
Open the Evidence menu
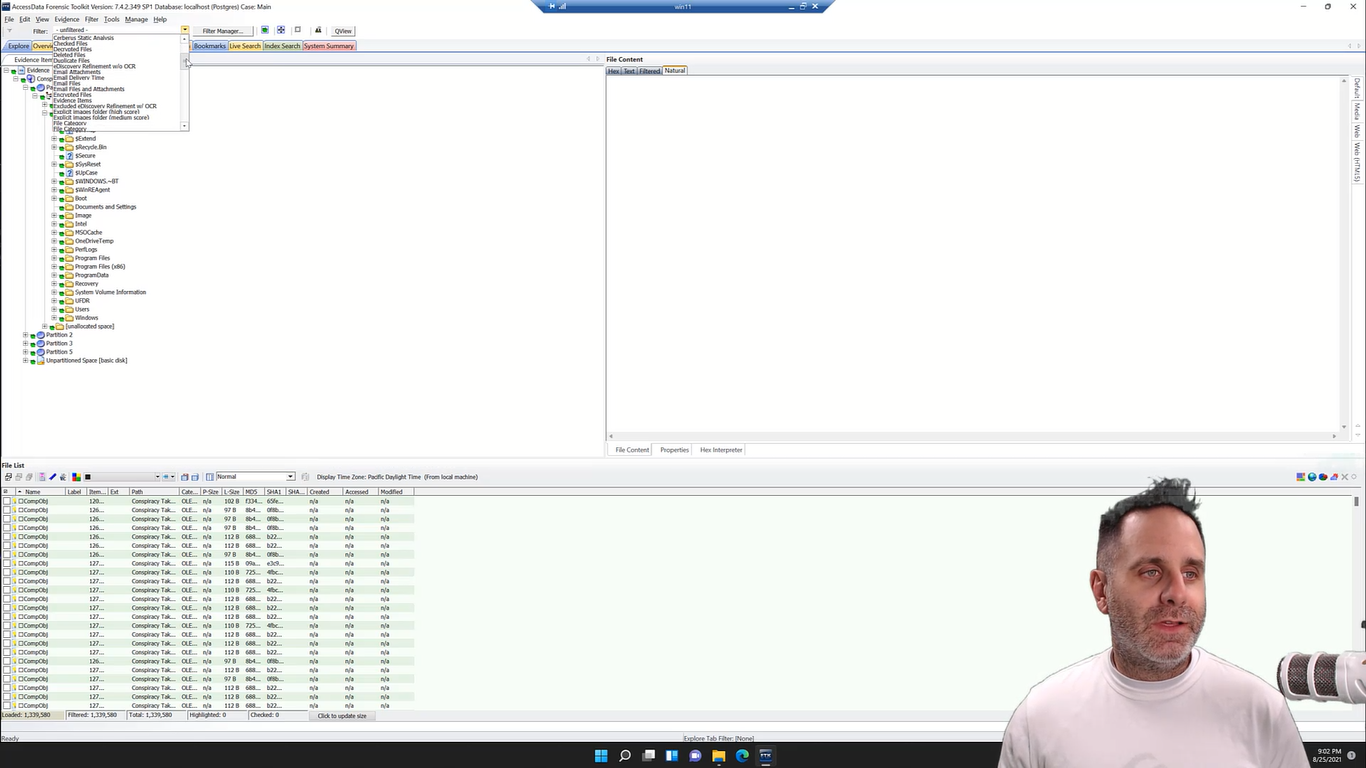point(66,19)
